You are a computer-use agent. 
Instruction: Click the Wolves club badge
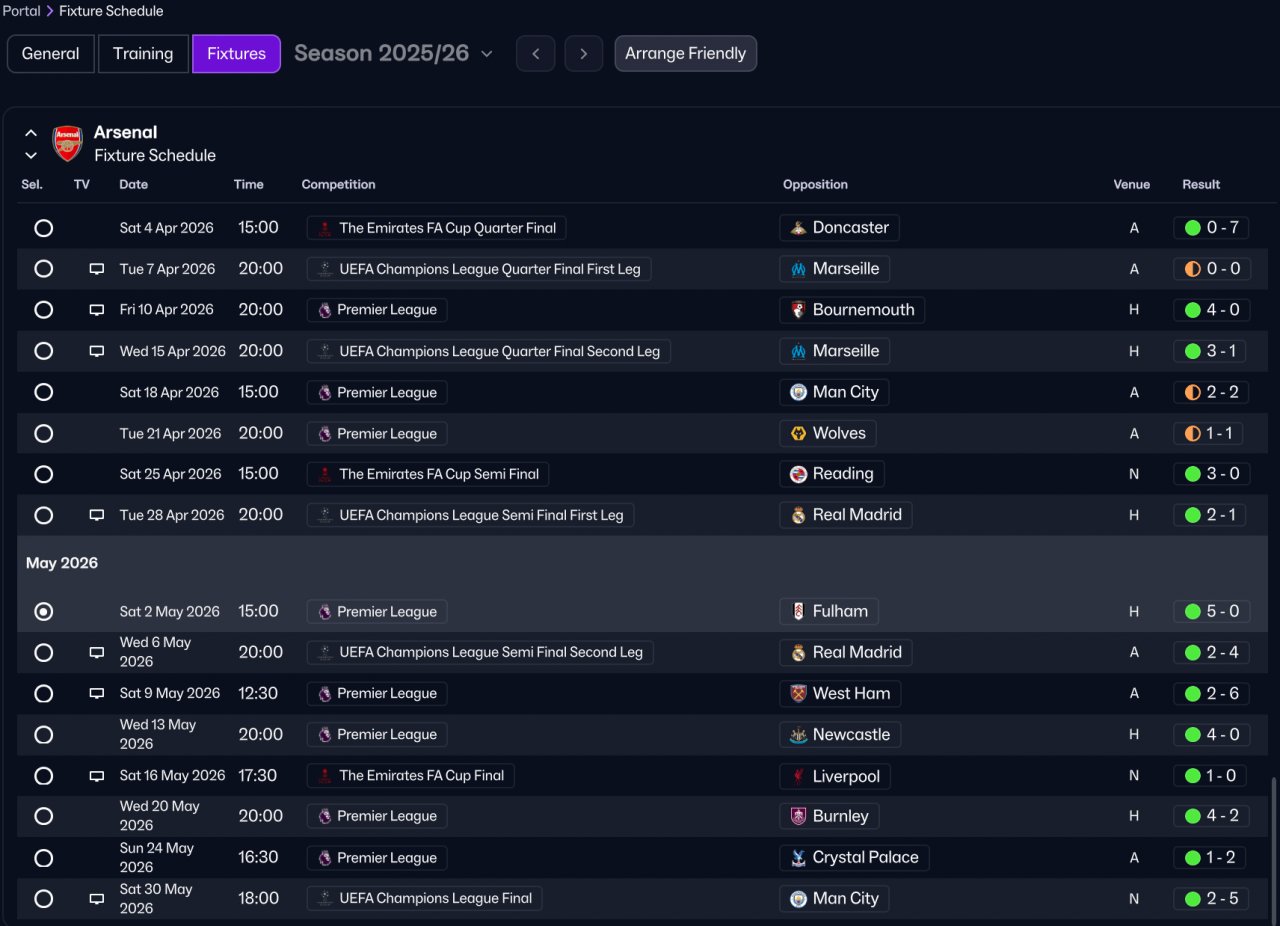coord(798,433)
